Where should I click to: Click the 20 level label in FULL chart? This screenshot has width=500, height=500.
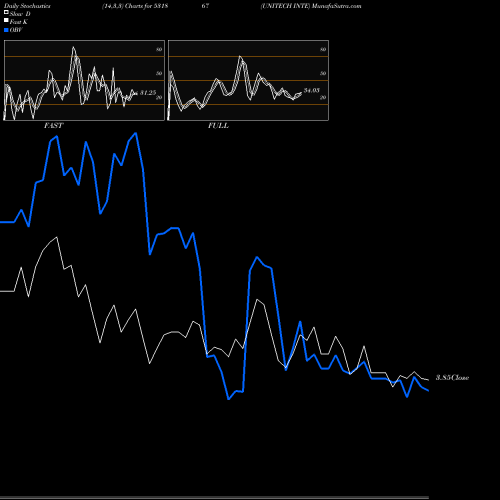coord(323,97)
